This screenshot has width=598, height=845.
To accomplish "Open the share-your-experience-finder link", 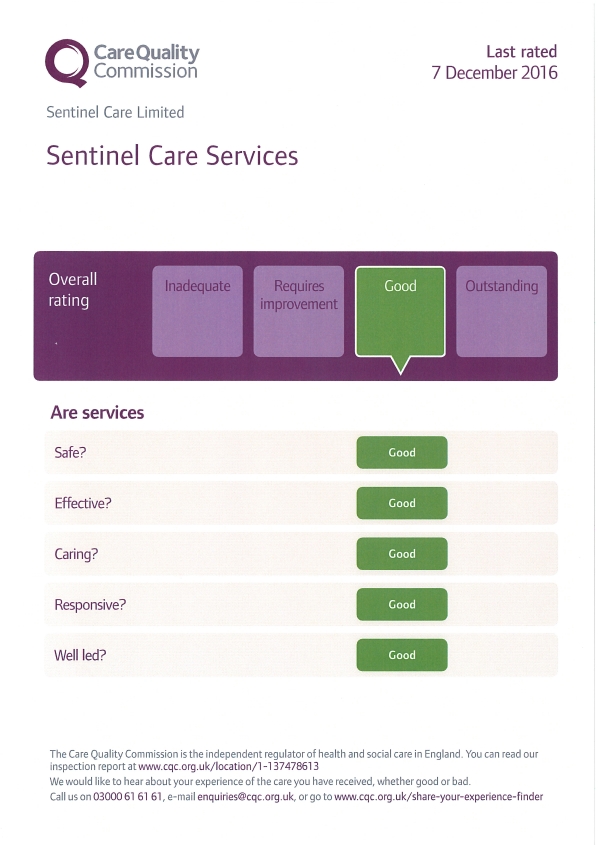I will pos(439,796).
